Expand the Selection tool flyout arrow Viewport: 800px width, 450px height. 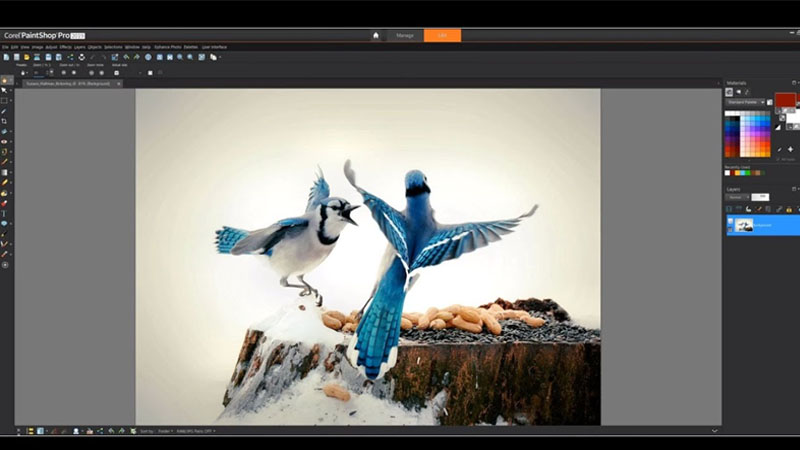10,101
